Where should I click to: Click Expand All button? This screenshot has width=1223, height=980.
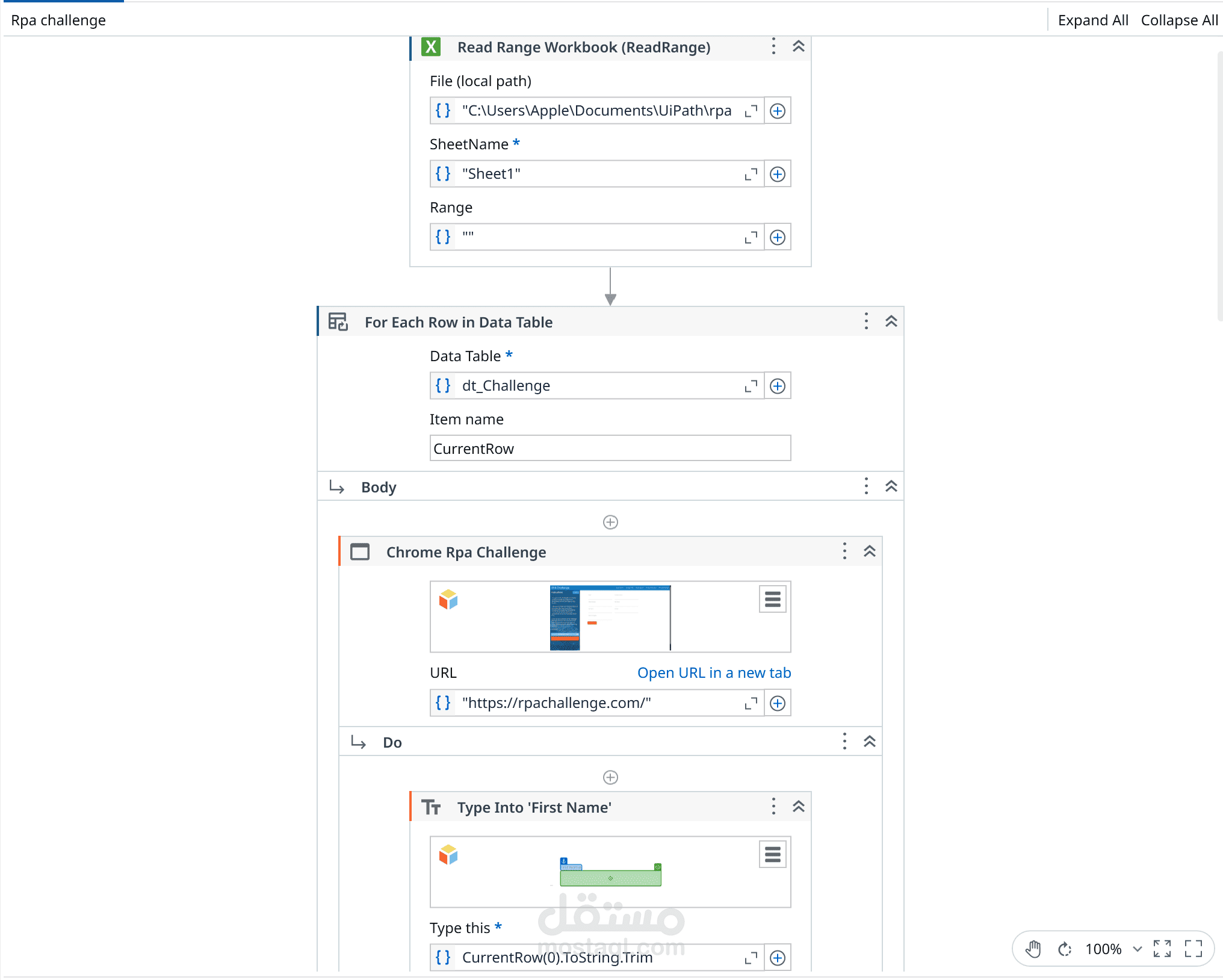1093,20
